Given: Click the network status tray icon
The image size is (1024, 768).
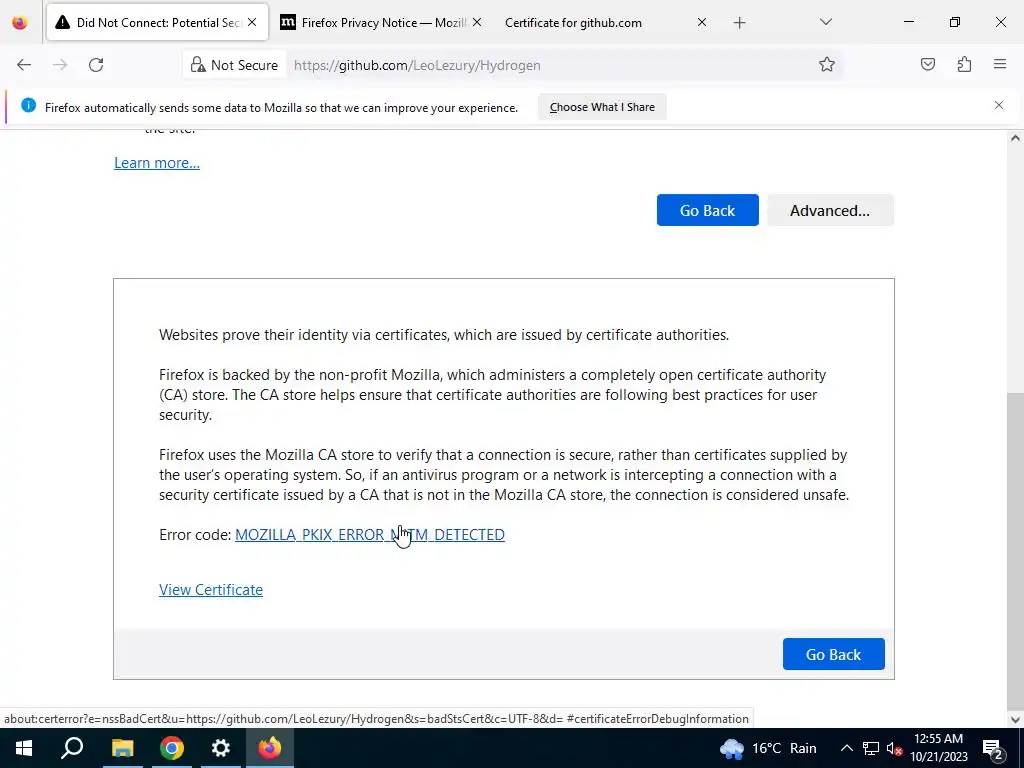Looking at the screenshot, I should point(871,748).
